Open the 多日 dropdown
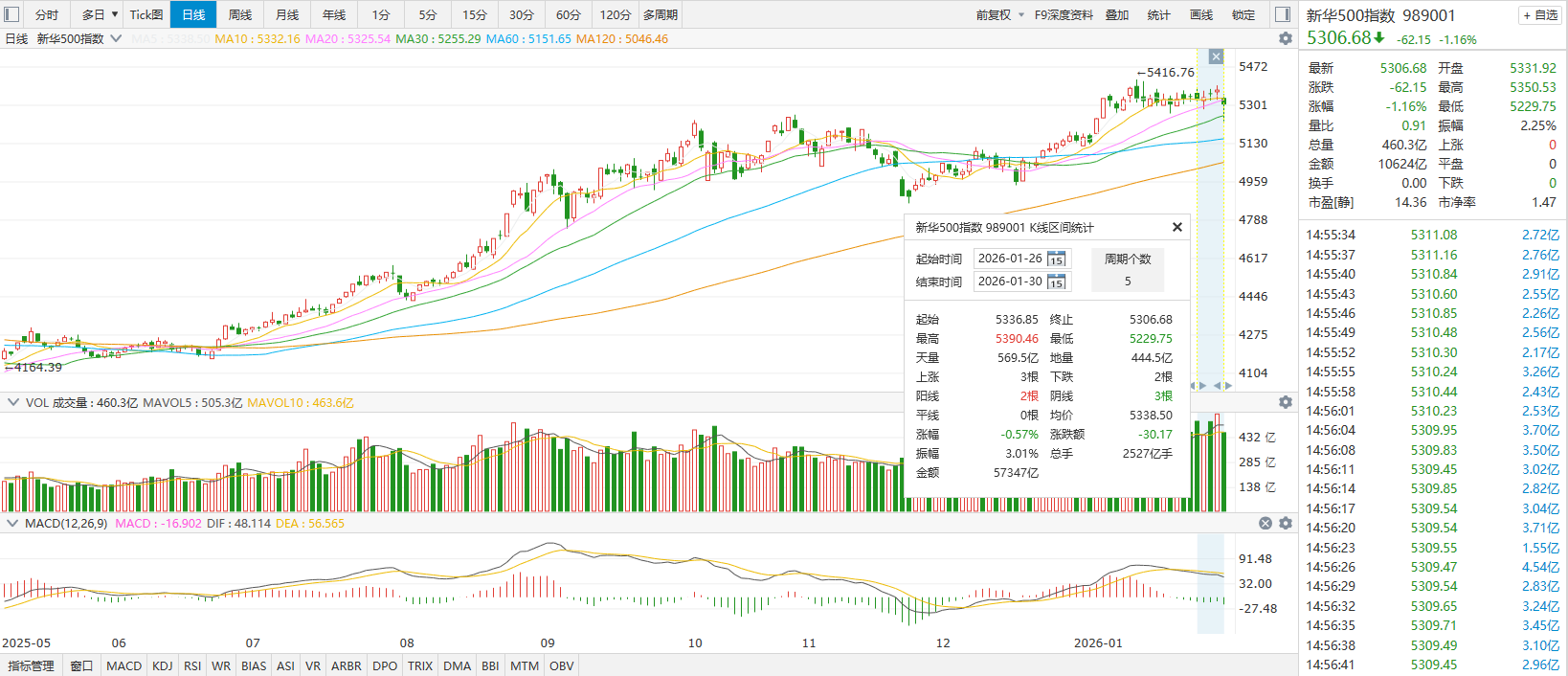This screenshot has height=676, width=1568. click(100, 14)
